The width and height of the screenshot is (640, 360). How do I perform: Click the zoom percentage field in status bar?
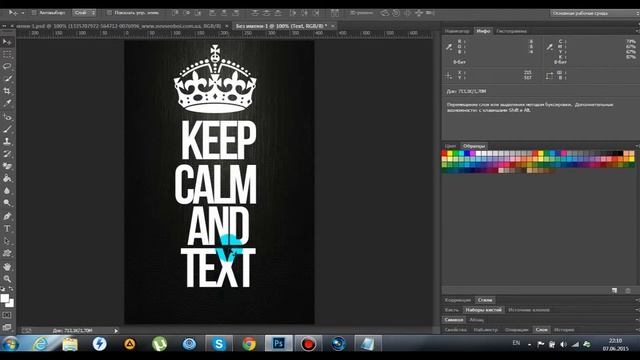[27, 331]
